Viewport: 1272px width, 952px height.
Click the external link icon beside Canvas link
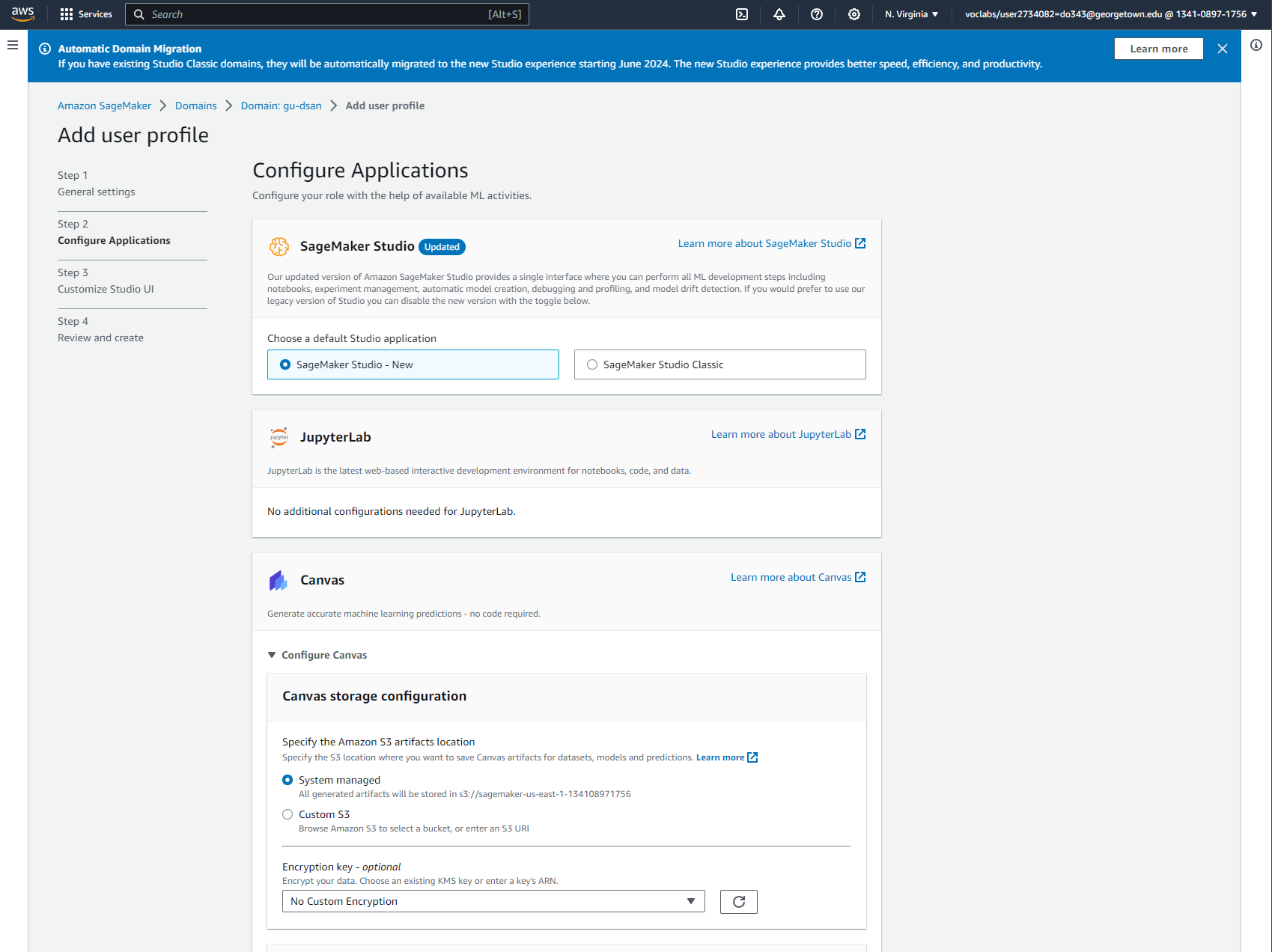click(860, 577)
